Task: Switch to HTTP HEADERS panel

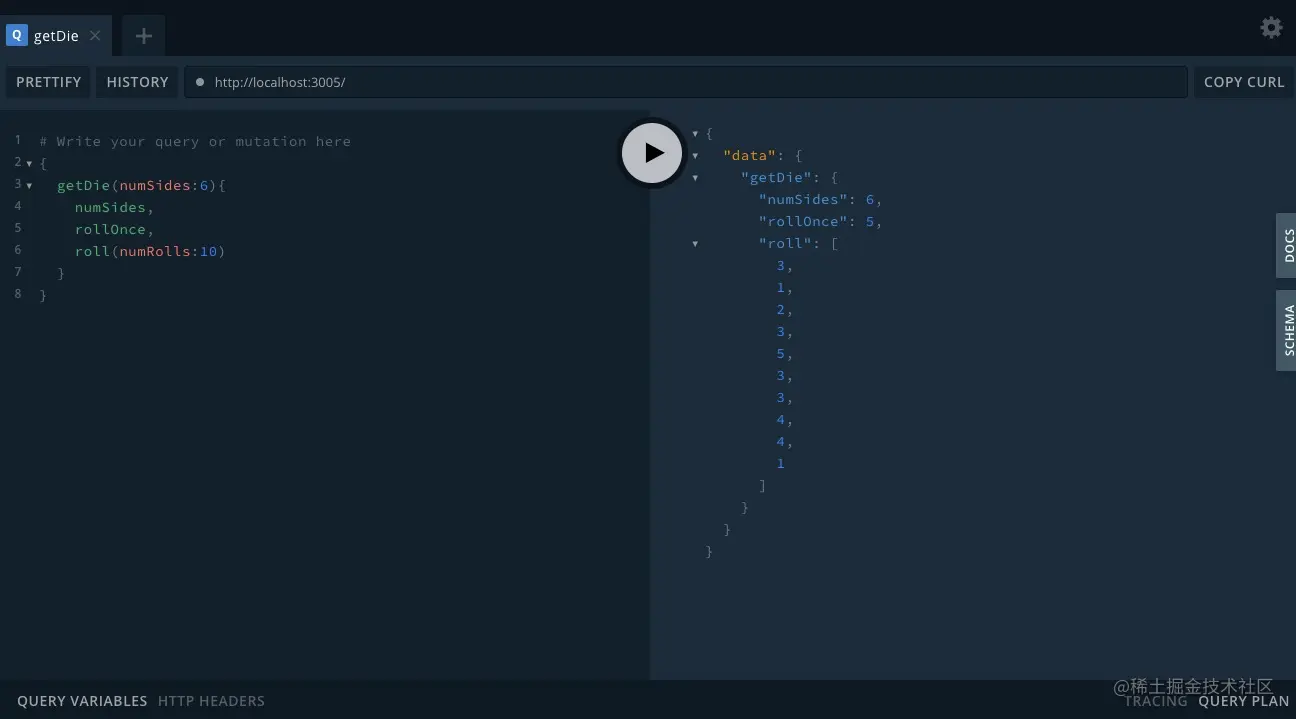Action: (211, 701)
